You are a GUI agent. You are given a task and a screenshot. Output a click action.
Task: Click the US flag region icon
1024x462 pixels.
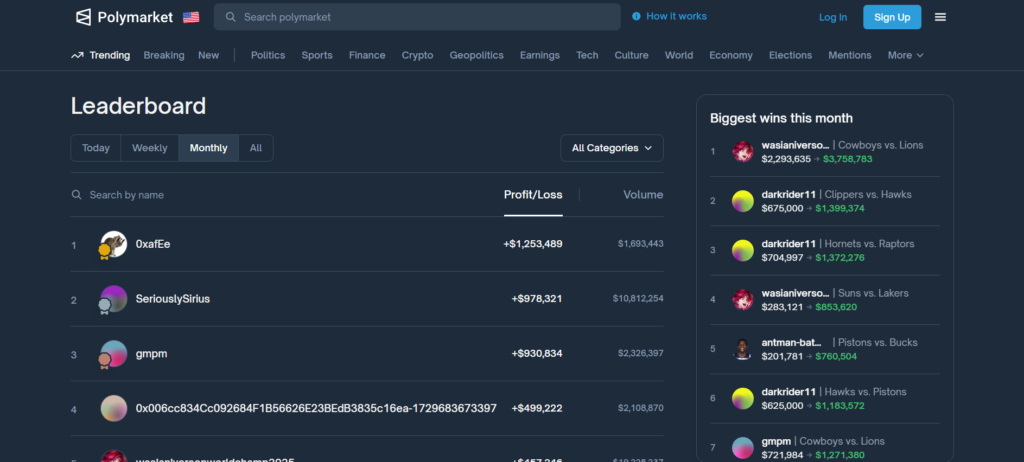coord(191,18)
